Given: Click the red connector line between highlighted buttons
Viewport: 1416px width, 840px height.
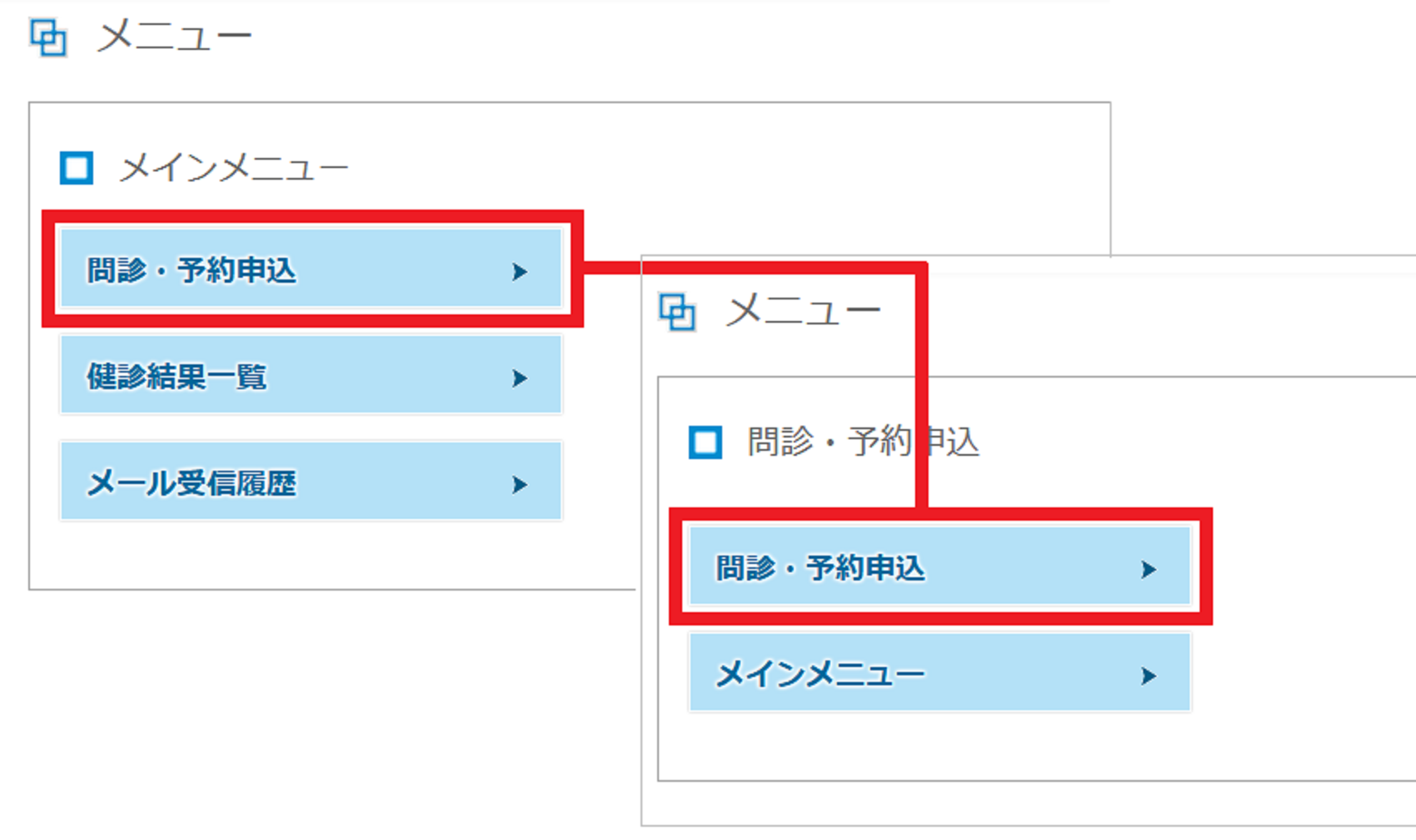Looking at the screenshot, I should pos(749,268).
